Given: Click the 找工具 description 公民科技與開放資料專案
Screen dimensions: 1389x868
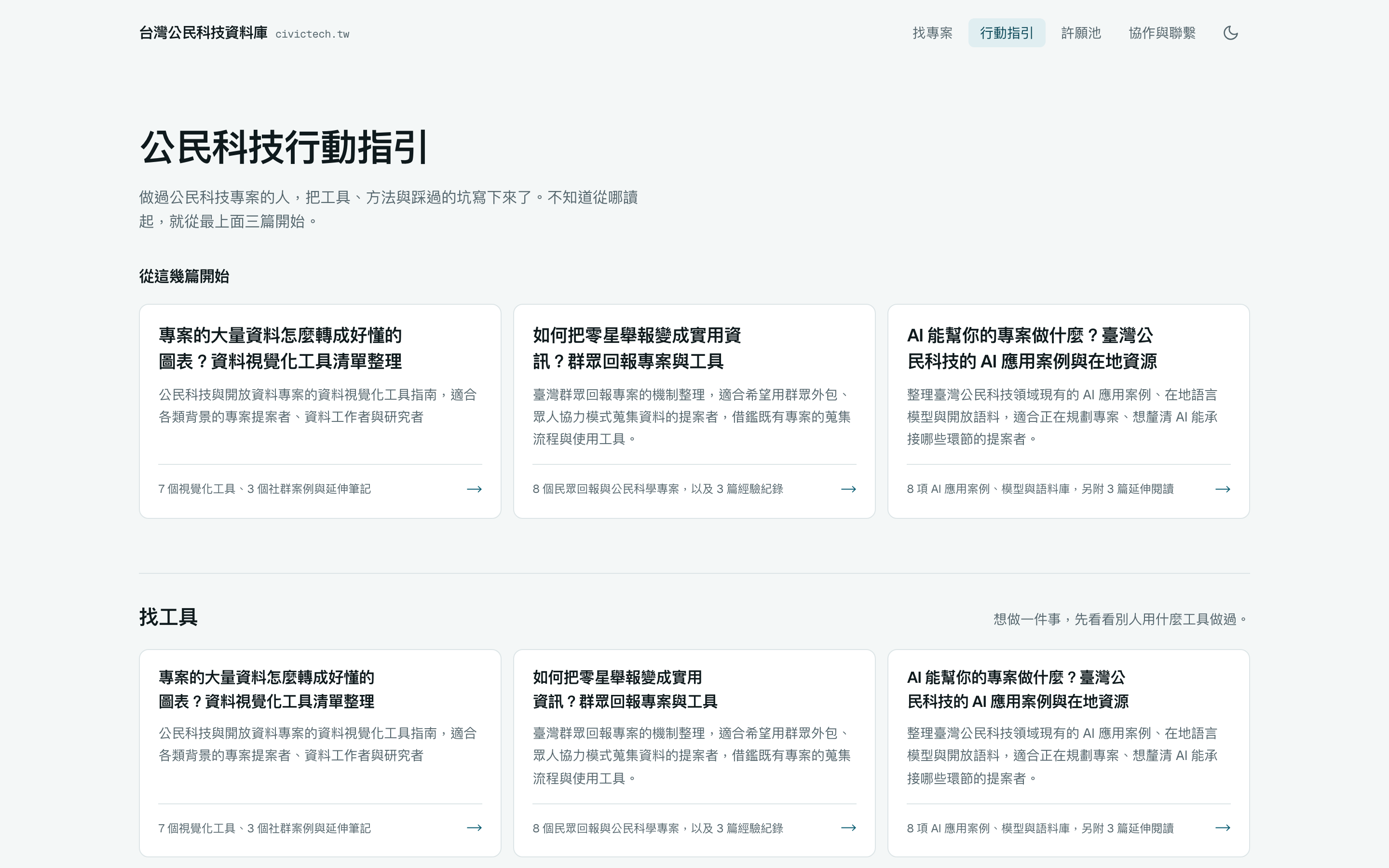Looking at the screenshot, I should 317,745.
